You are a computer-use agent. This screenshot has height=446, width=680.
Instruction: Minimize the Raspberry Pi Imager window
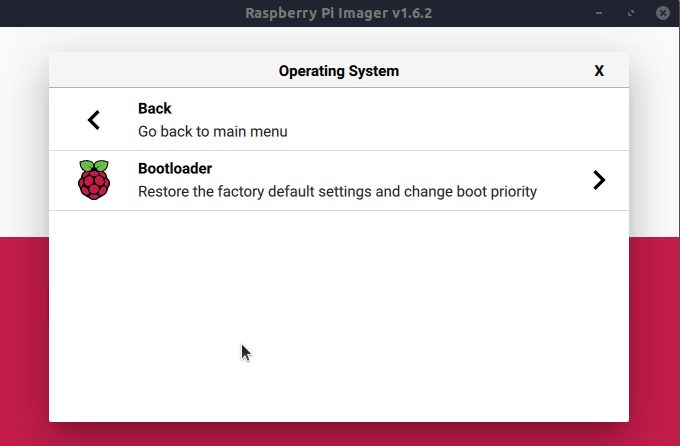pyautogui.click(x=599, y=13)
